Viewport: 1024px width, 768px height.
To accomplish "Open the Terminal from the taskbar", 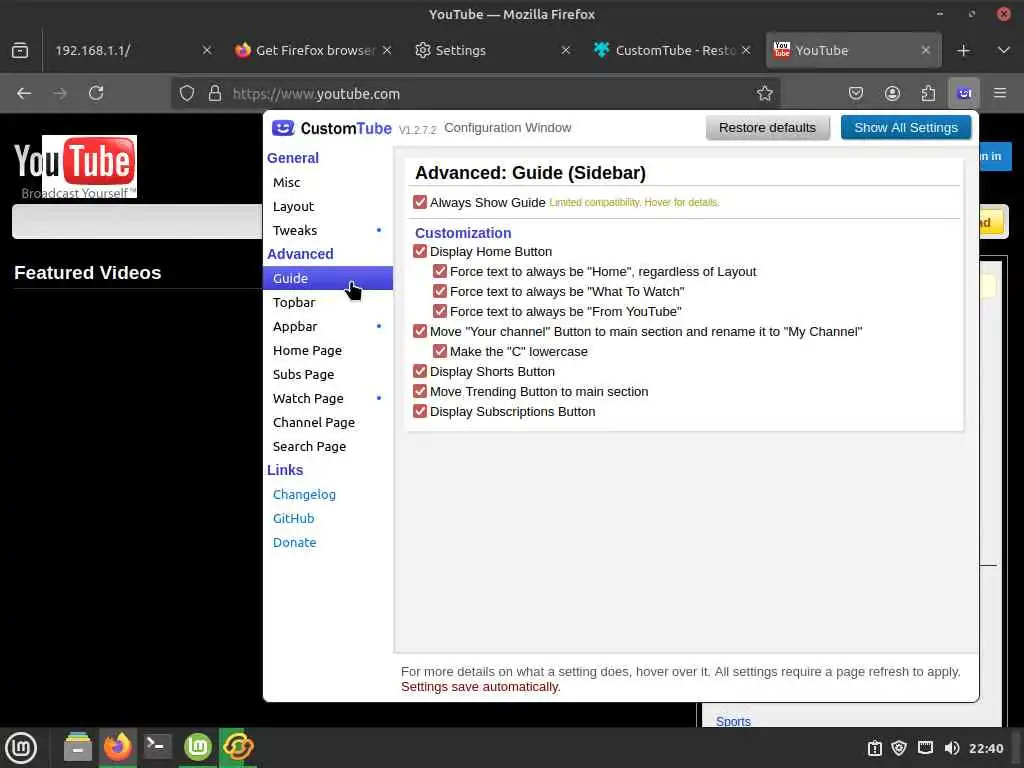I will point(157,747).
